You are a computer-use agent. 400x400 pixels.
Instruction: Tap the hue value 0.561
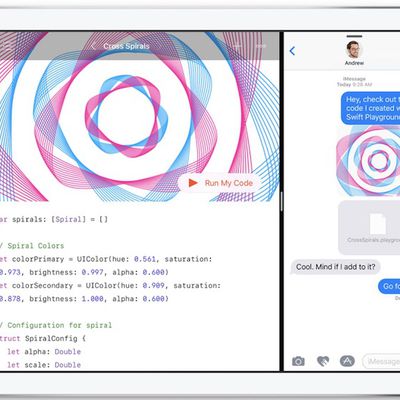coord(145,259)
